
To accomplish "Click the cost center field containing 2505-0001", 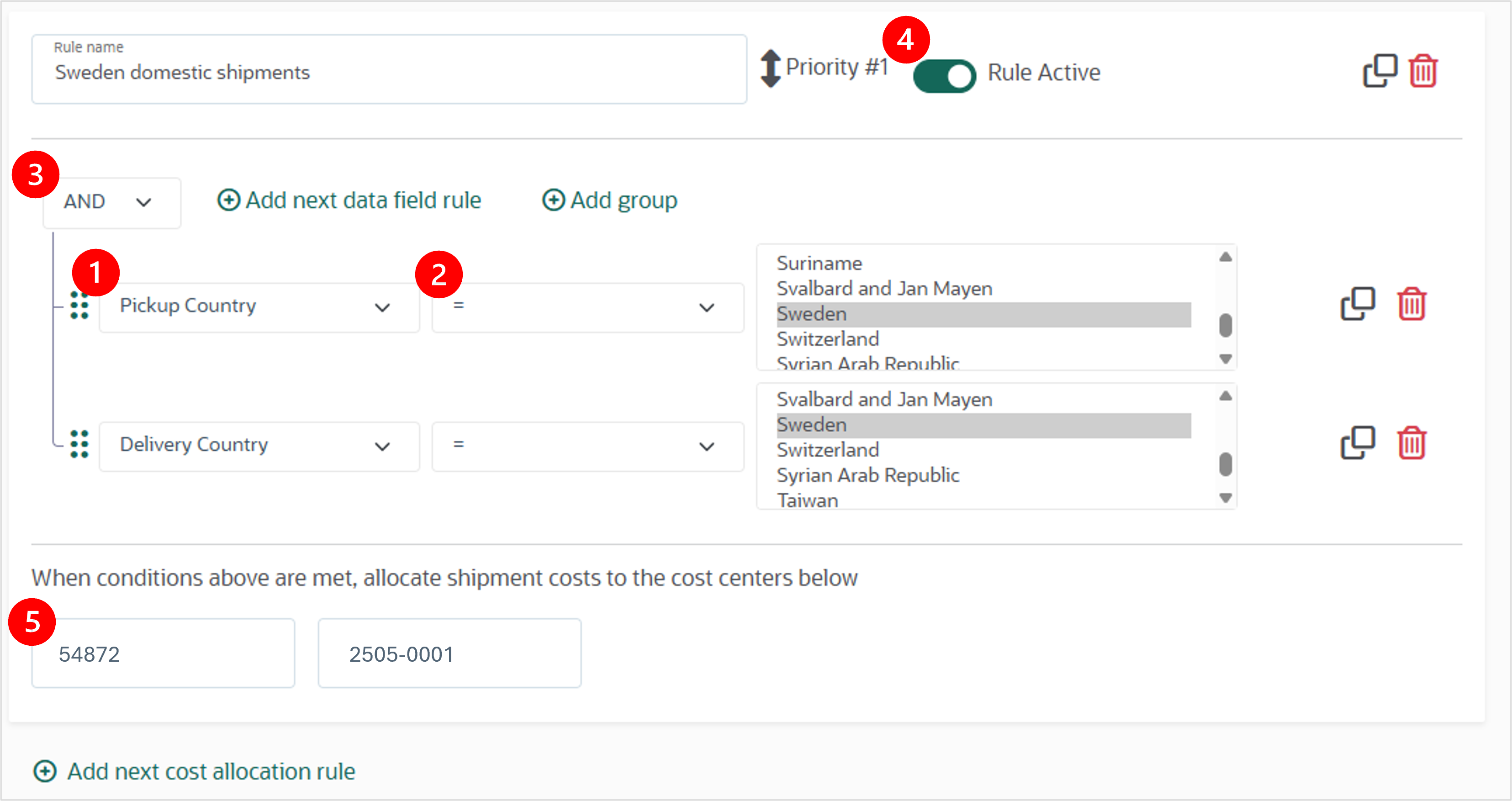I will pyautogui.click(x=449, y=653).
